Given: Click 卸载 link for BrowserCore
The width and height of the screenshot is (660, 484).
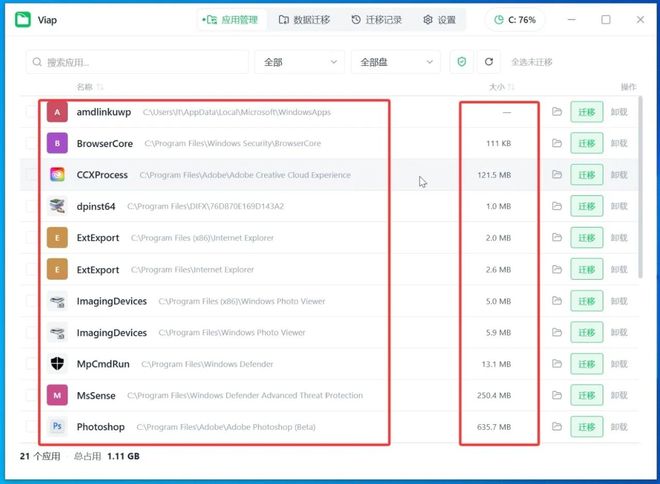Looking at the screenshot, I should coord(619,144).
